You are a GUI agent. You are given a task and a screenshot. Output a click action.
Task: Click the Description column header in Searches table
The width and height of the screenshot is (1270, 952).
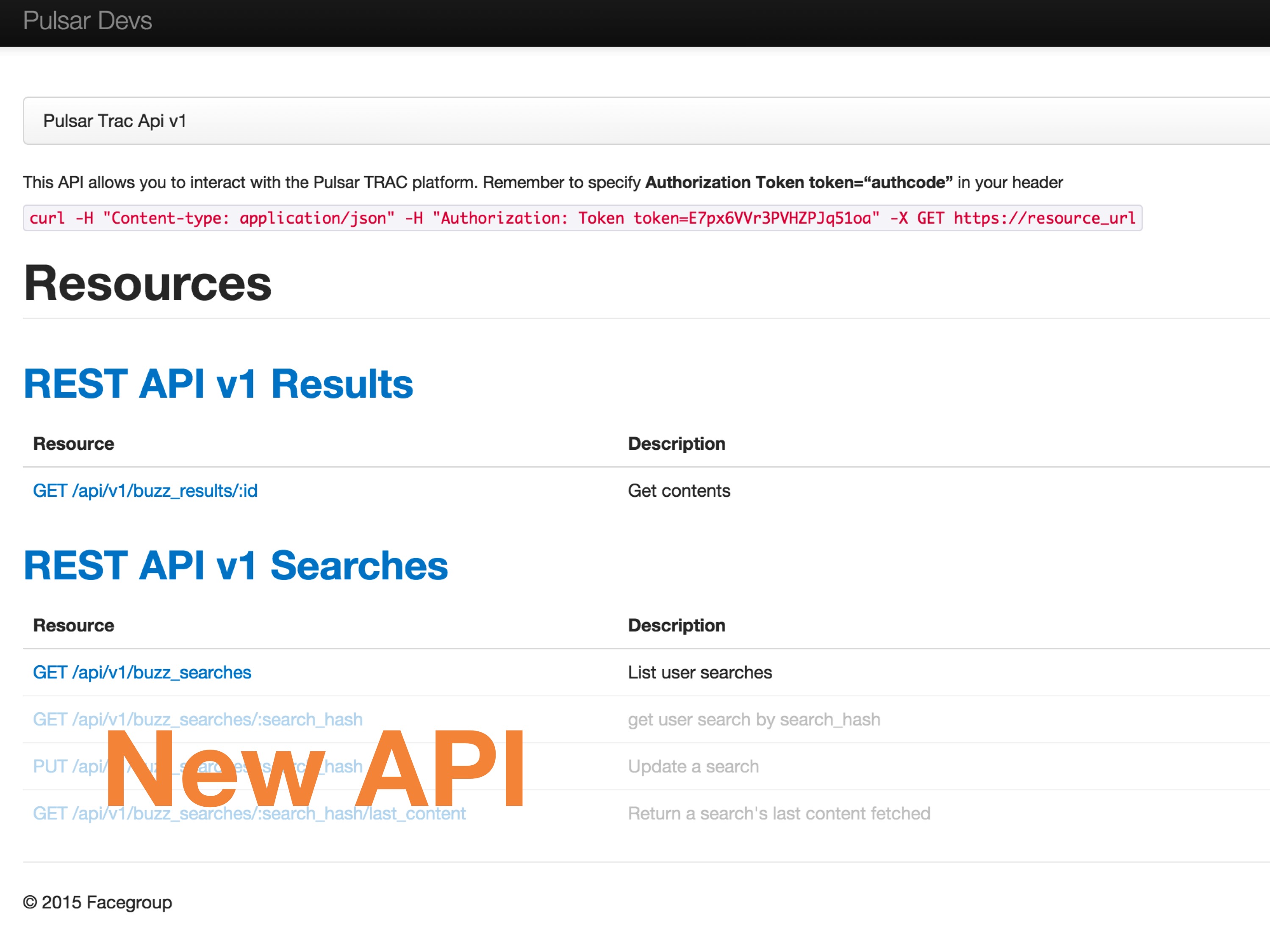point(677,625)
